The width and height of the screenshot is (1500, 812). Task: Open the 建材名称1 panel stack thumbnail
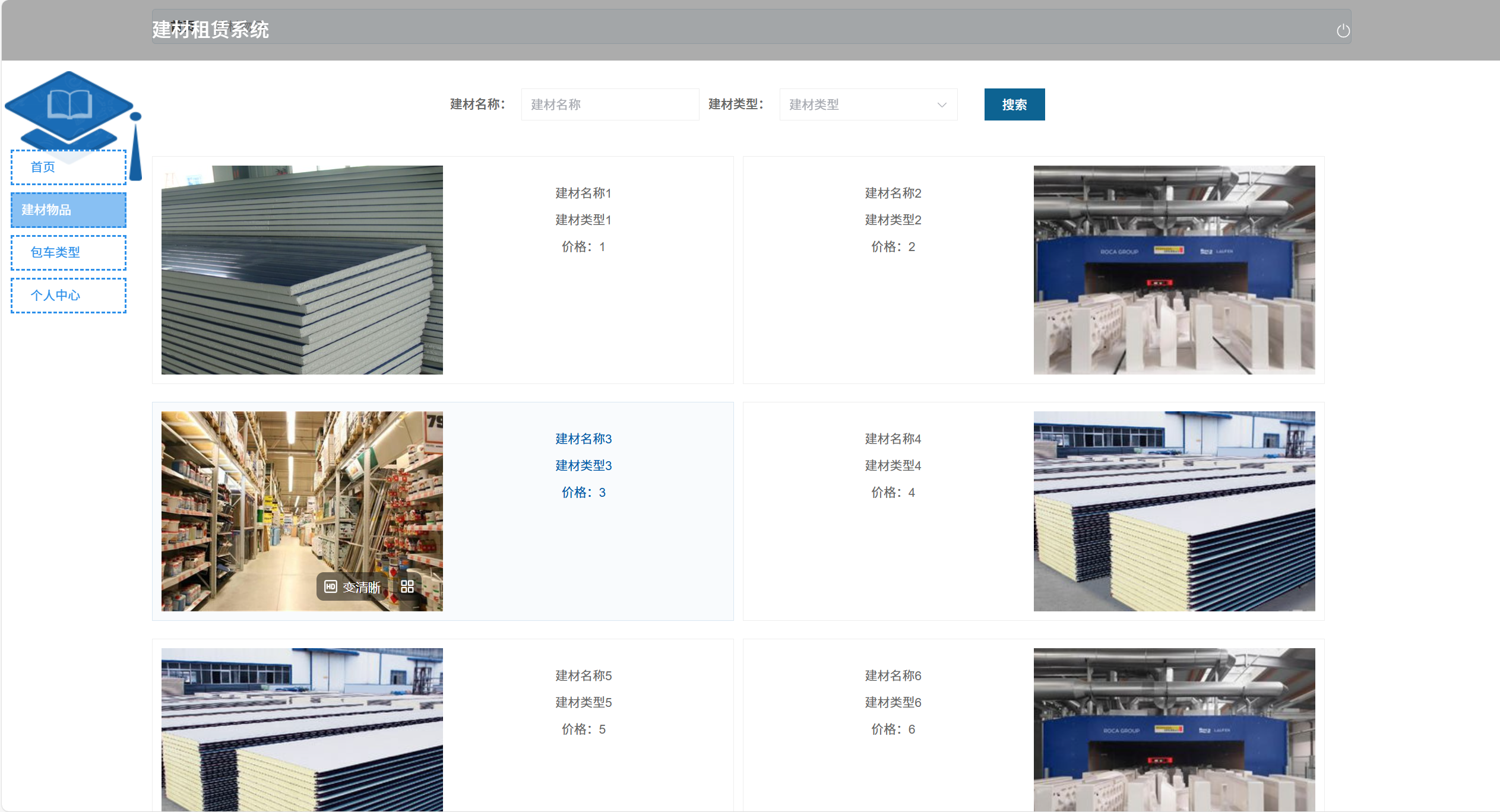pos(302,270)
